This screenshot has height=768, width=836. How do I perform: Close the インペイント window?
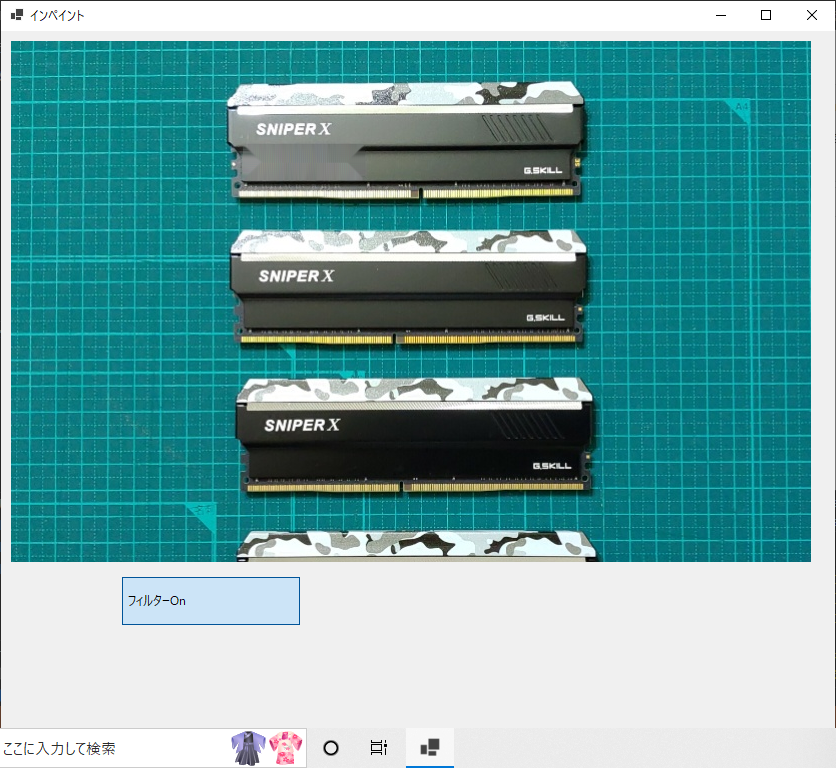click(811, 15)
